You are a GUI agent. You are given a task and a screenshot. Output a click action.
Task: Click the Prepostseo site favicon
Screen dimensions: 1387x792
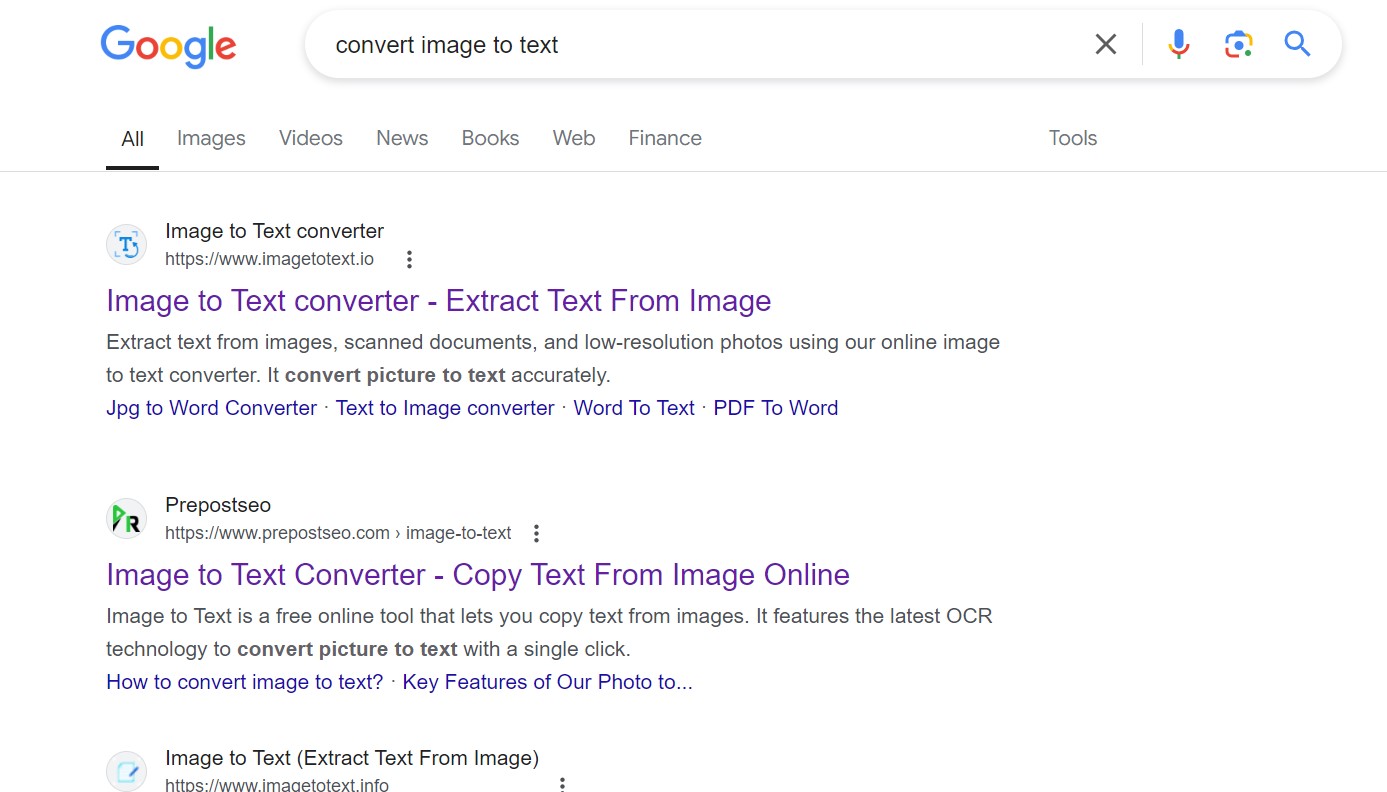[x=127, y=519]
